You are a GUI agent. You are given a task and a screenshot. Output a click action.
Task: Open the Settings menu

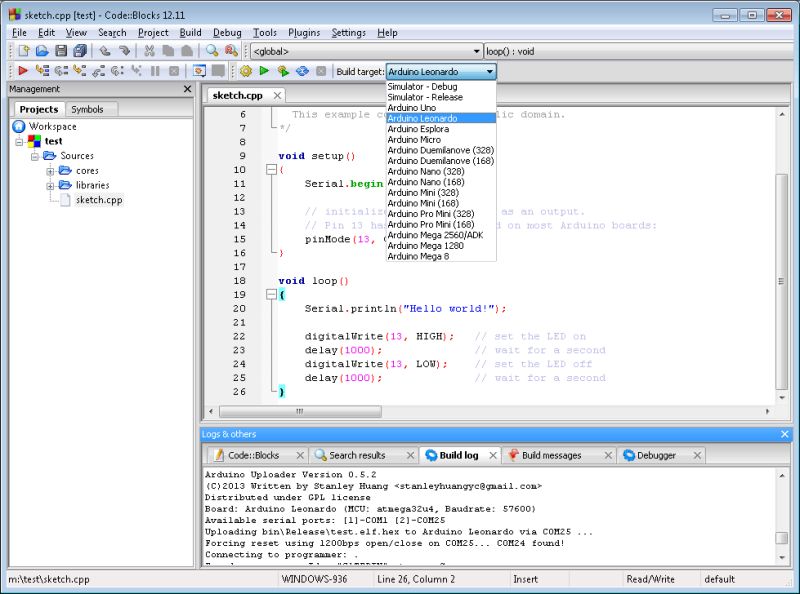click(x=348, y=32)
